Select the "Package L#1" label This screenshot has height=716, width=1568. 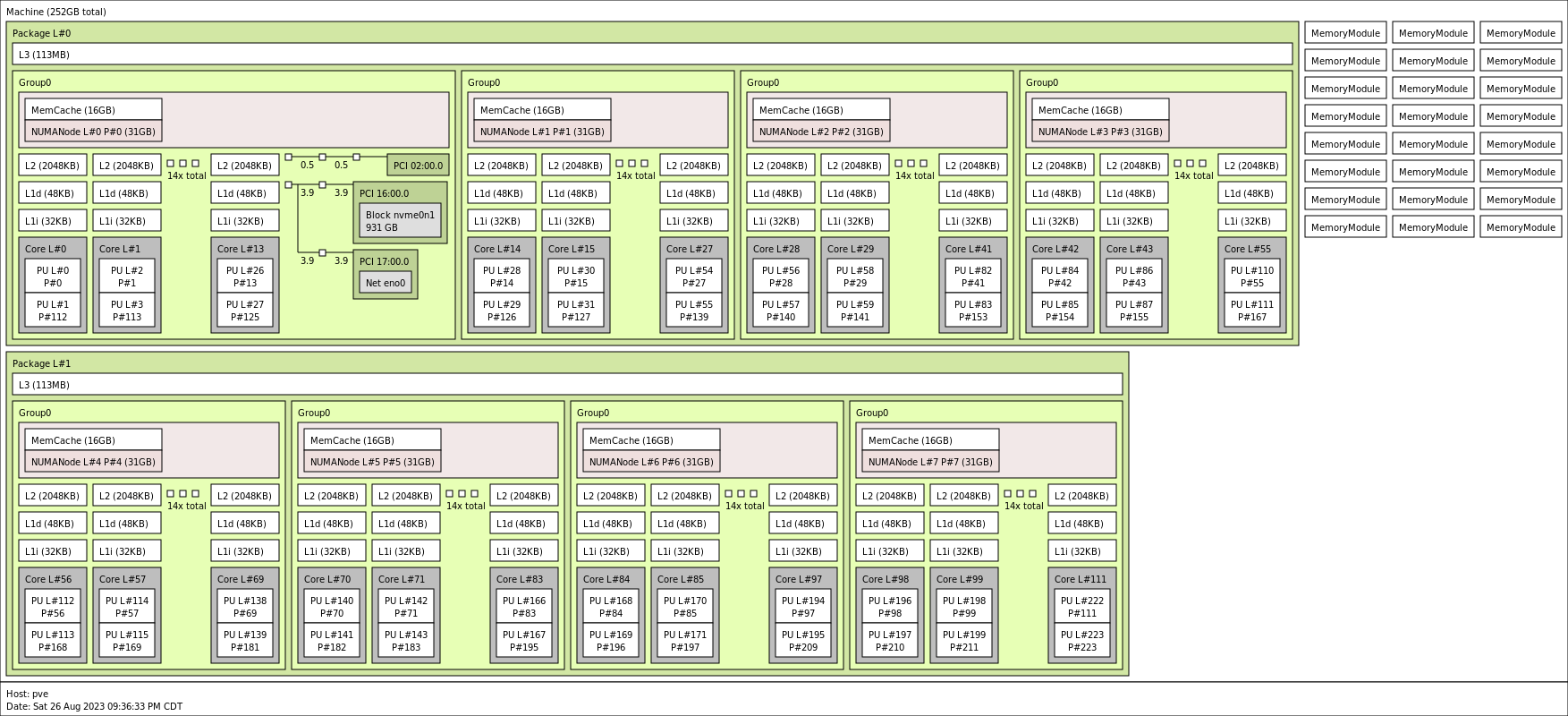click(x=41, y=364)
